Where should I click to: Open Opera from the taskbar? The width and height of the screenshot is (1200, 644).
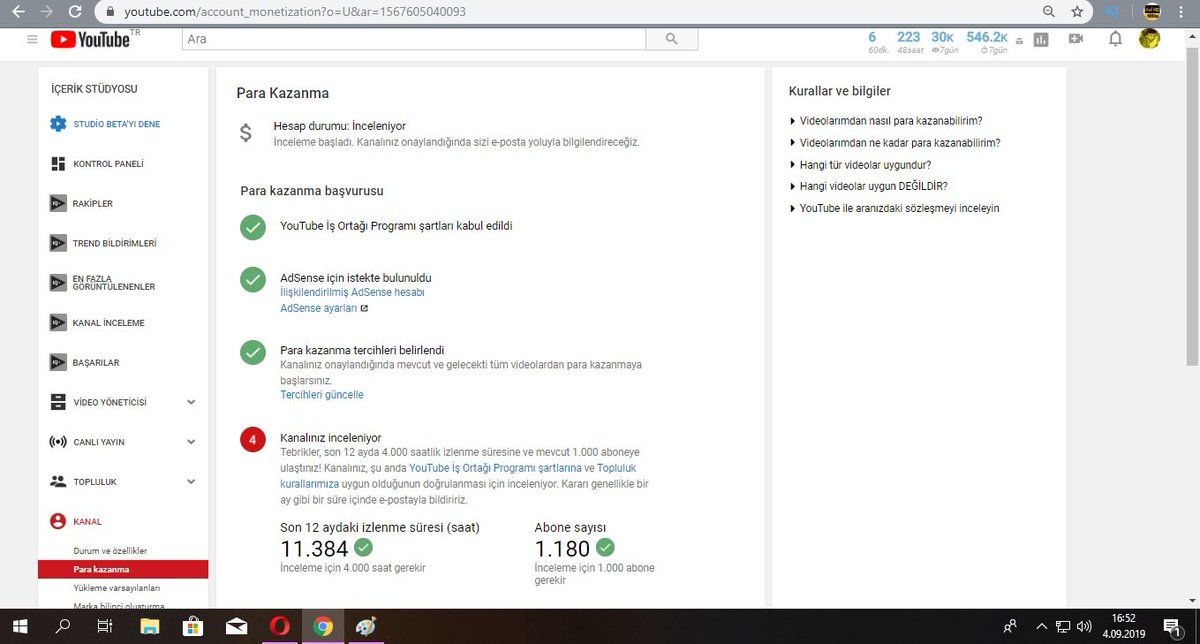pyautogui.click(x=280, y=626)
